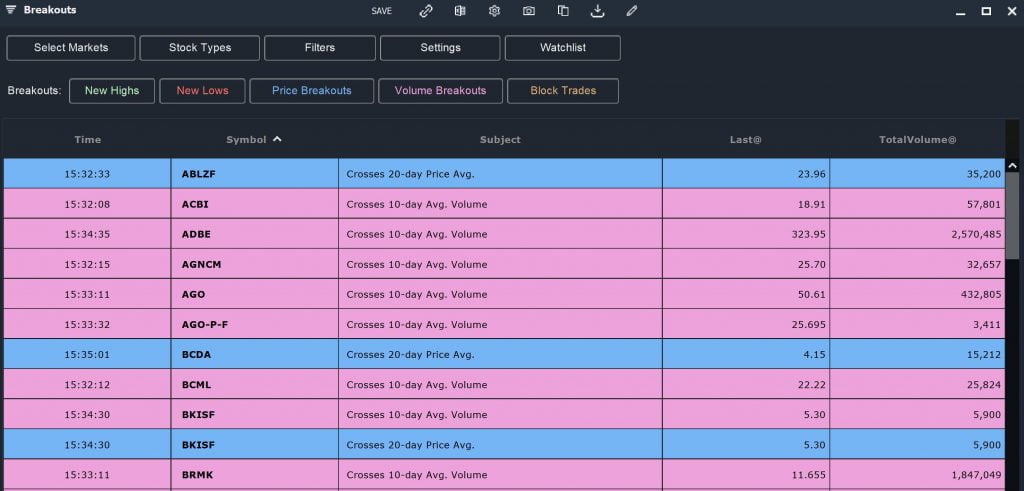This screenshot has width=1024, height=491.
Task: Click the ABLZF row subject text
Action: (410, 174)
